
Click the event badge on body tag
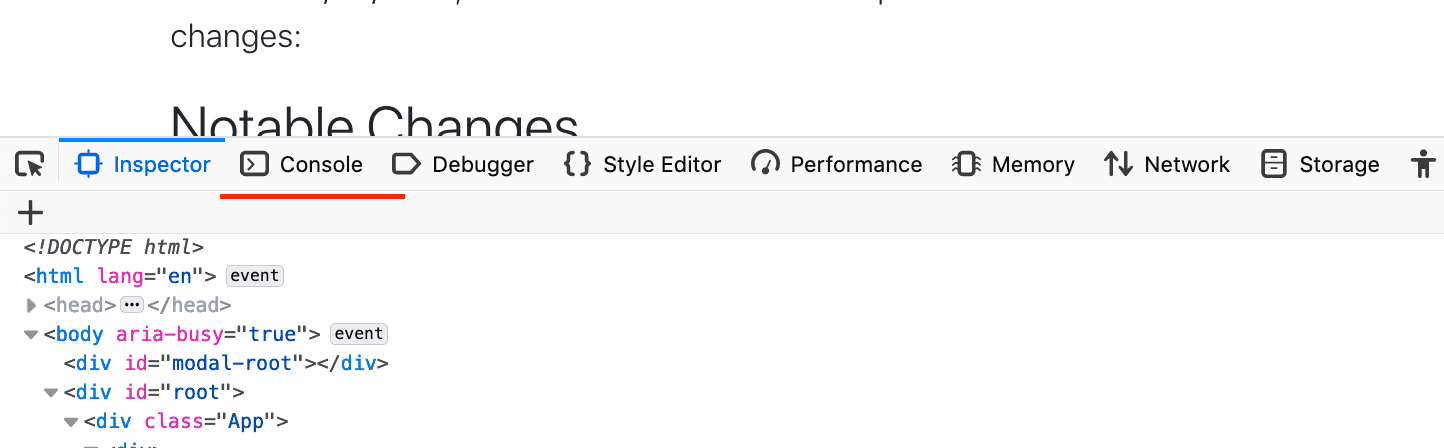point(358,334)
